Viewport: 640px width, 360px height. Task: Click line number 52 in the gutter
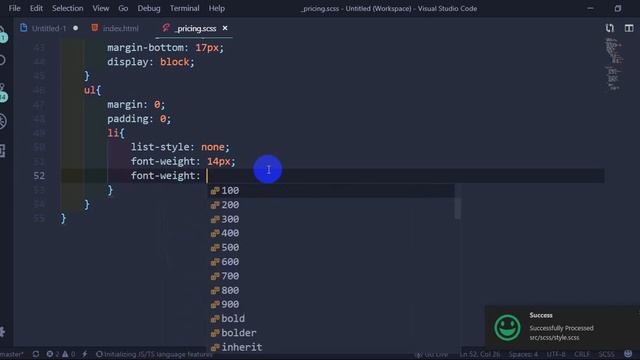point(39,176)
